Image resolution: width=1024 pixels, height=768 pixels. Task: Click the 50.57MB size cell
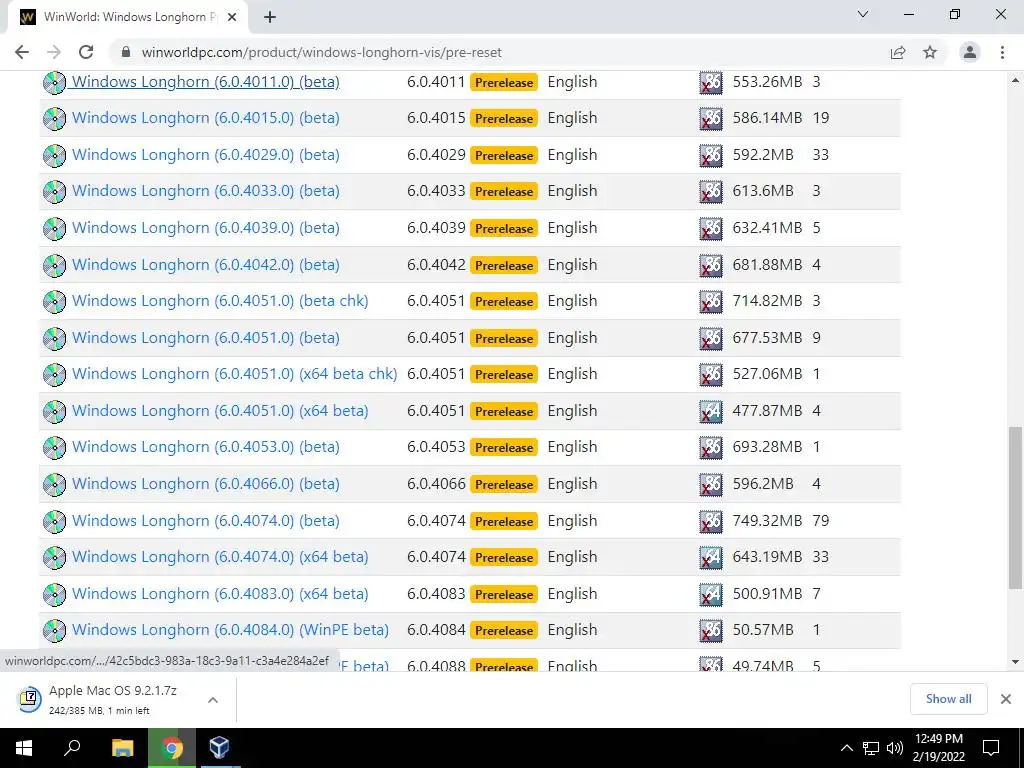(763, 630)
